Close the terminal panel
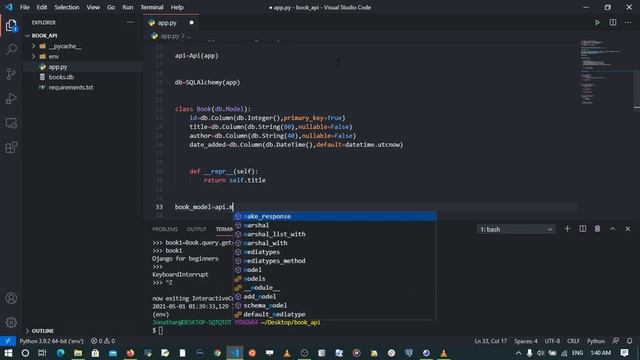This screenshot has height=360, width=640. pos(628,229)
